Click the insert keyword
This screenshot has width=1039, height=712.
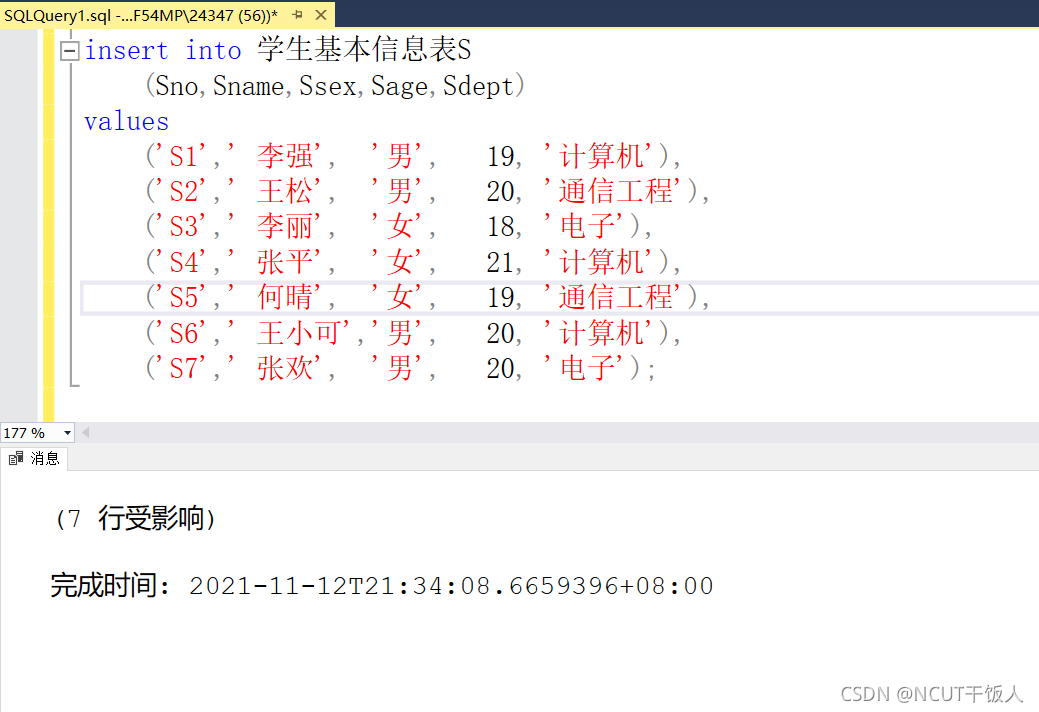click(x=127, y=50)
